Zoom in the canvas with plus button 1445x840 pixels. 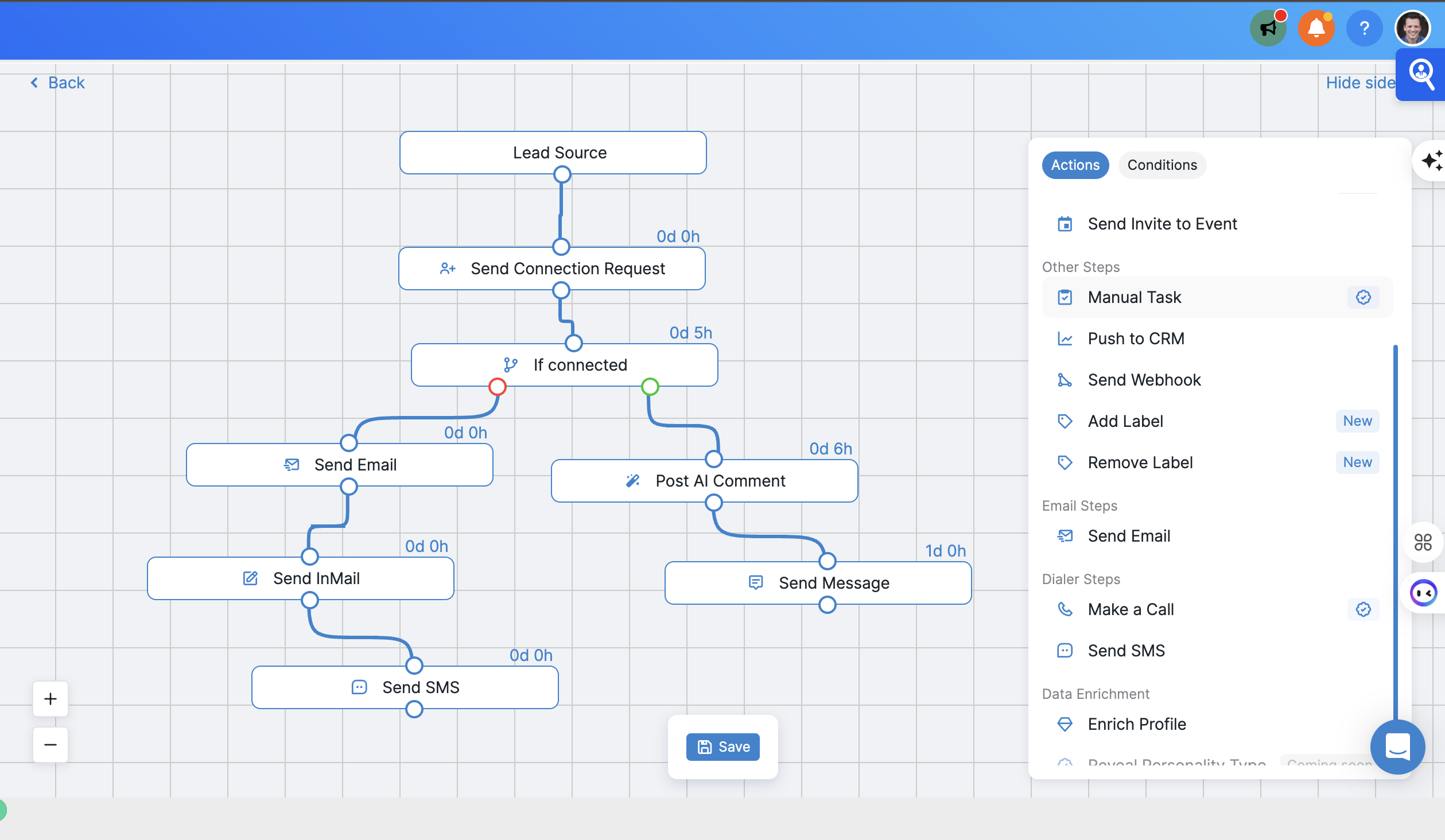point(51,699)
